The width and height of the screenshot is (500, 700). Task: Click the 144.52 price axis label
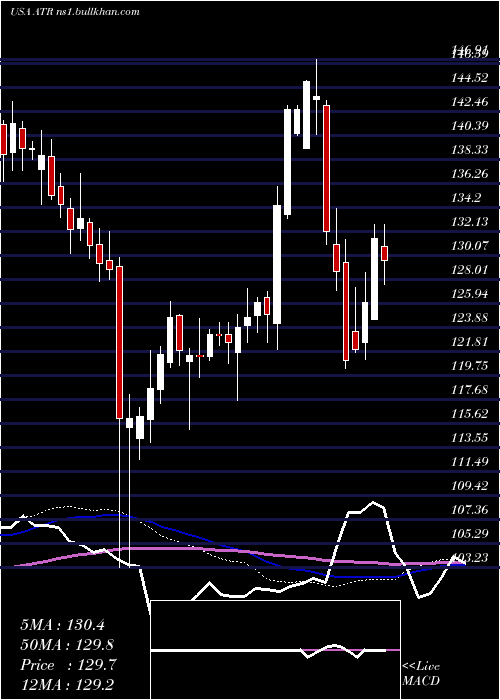click(470, 78)
